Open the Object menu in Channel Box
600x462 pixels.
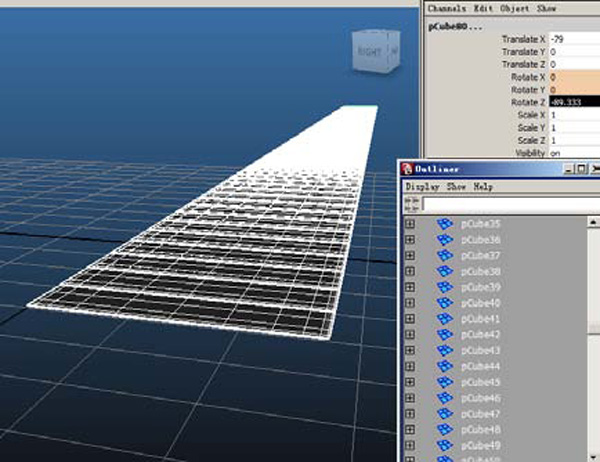pos(515,8)
